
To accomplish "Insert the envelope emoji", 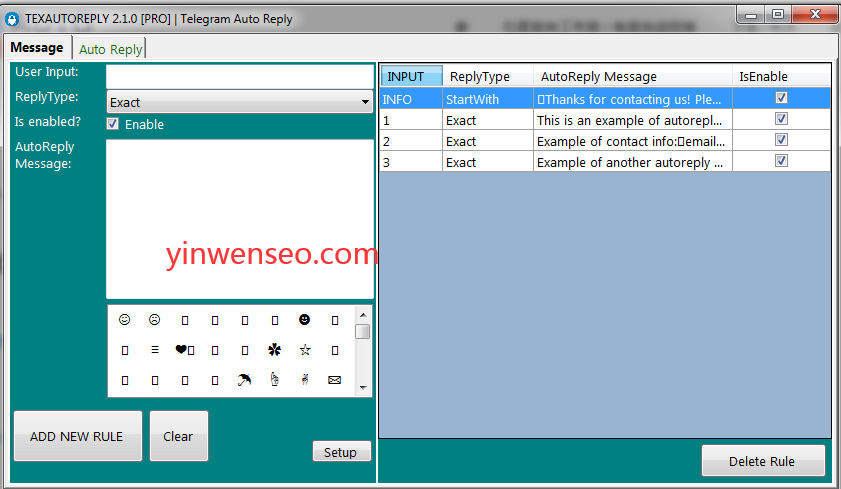I will click(334, 380).
